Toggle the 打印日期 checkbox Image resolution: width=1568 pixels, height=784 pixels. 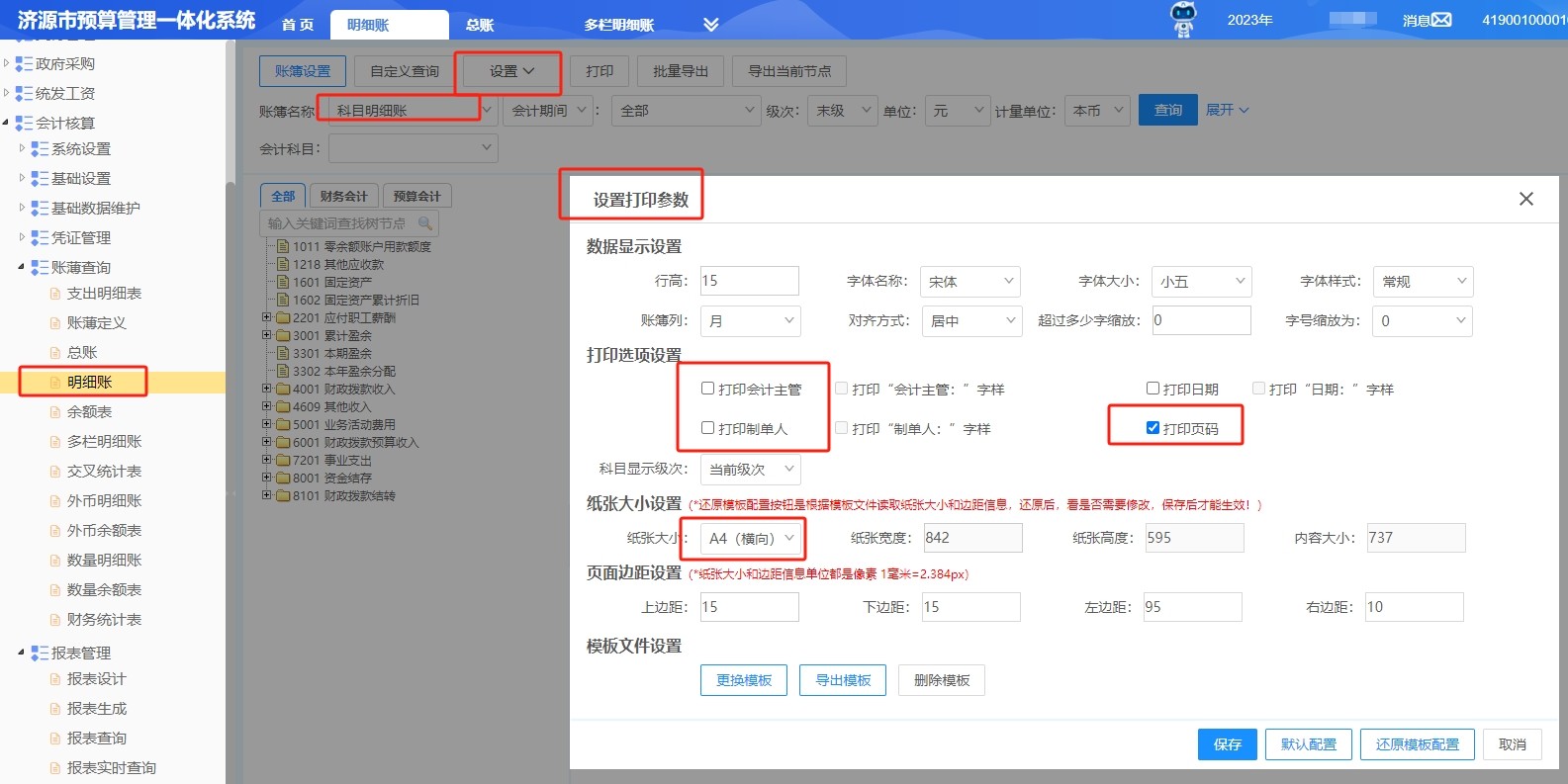(1153, 389)
